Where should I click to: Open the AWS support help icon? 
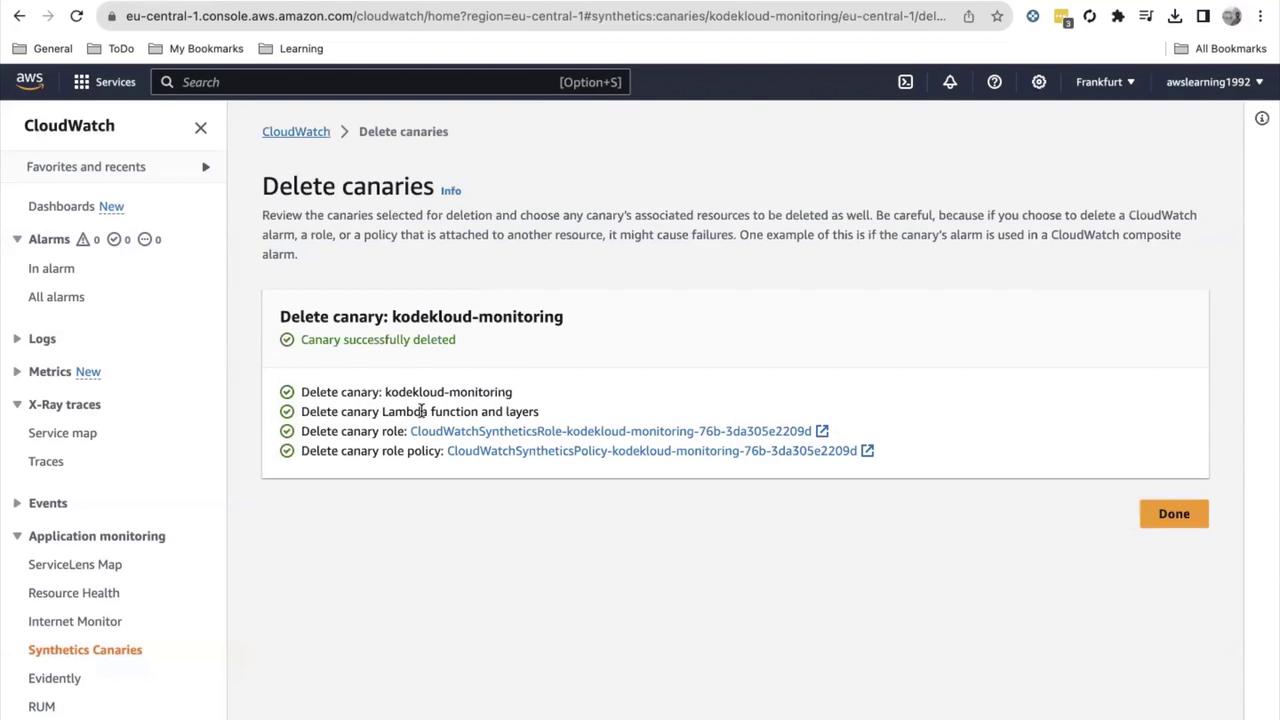pos(994,82)
